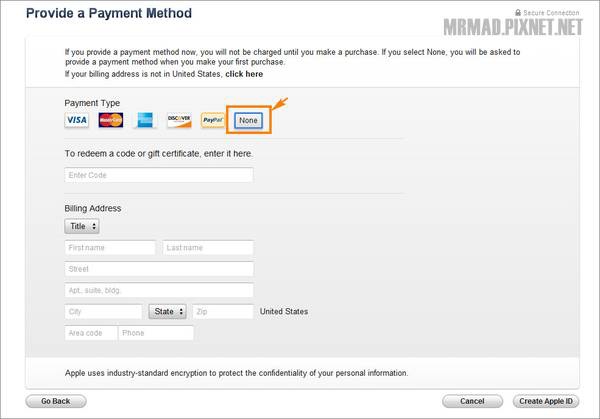Image resolution: width=600 pixels, height=419 pixels.
Task: Click the Last name input box
Action: click(208, 247)
